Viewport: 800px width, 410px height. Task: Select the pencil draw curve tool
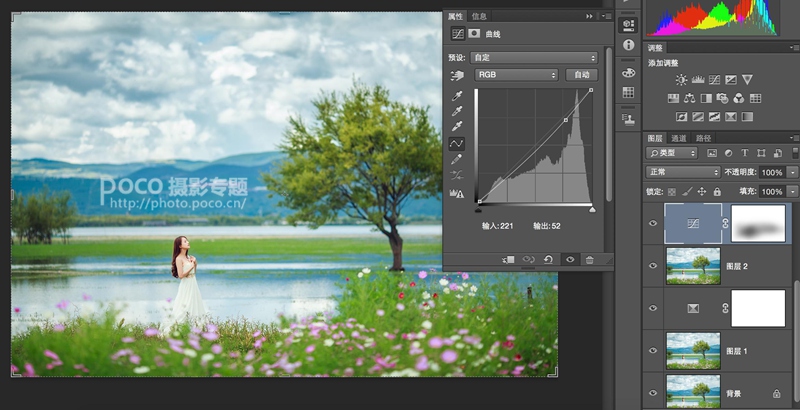coord(457,160)
